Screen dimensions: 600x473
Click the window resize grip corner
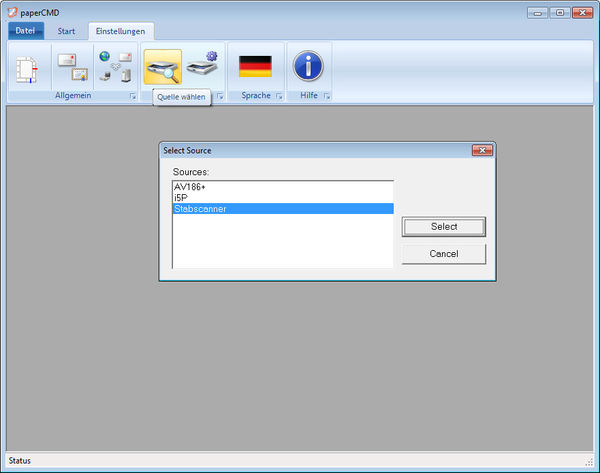pyautogui.click(x=589, y=462)
